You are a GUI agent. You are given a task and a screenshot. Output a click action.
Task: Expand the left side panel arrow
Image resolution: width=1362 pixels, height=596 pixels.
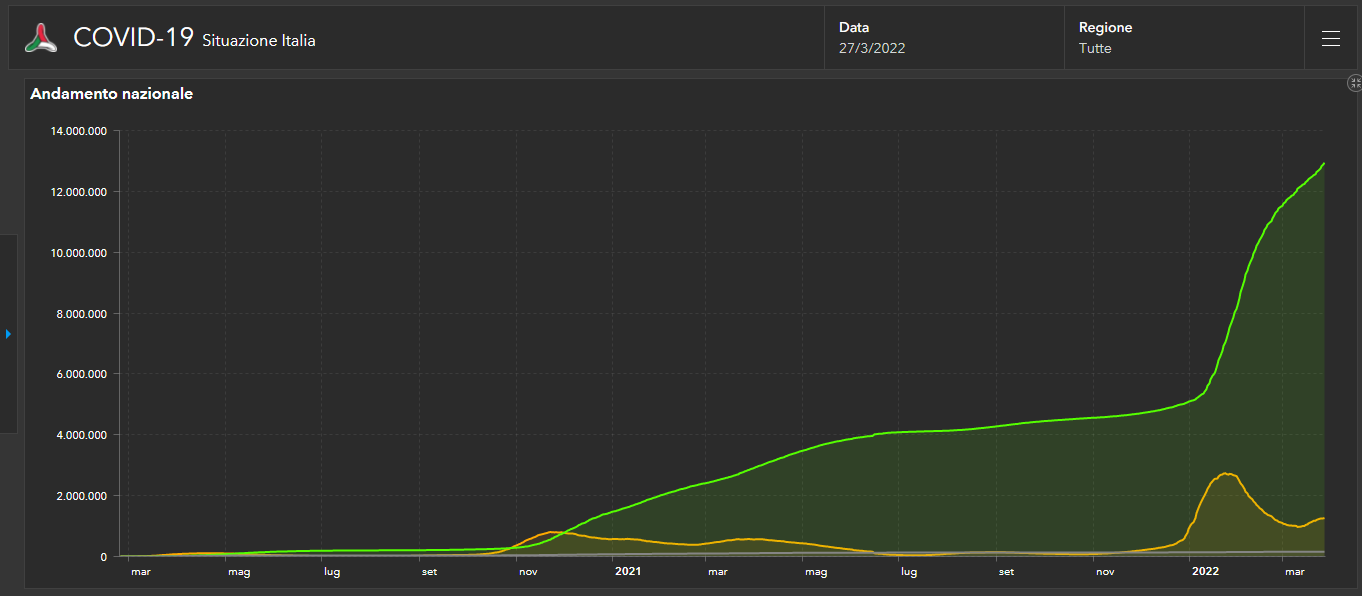click(8, 333)
